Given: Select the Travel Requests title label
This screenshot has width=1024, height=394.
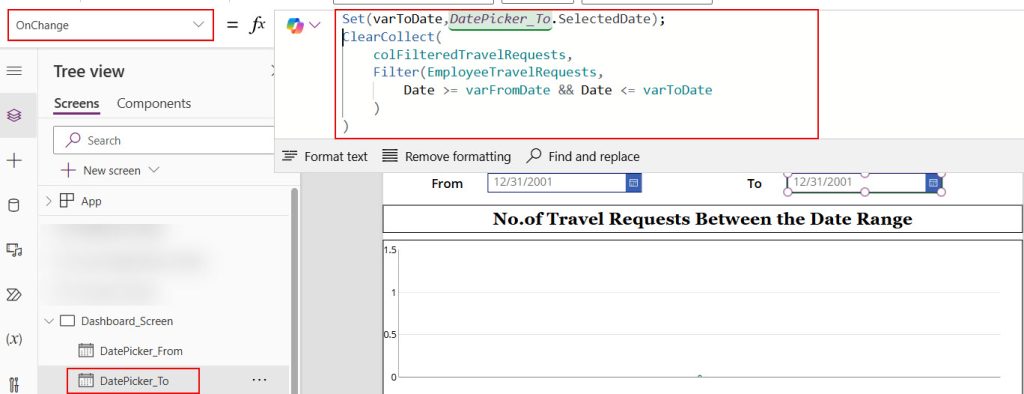Looking at the screenshot, I should tap(702, 219).
